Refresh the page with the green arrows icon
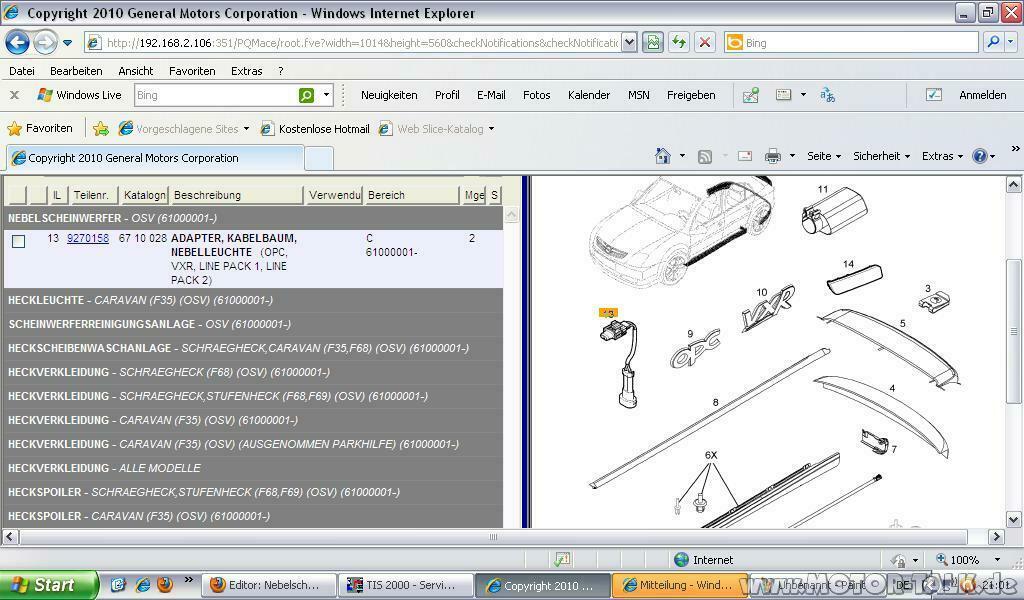Image resolution: width=1024 pixels, height=600 pixels. [x=679, y=42]
